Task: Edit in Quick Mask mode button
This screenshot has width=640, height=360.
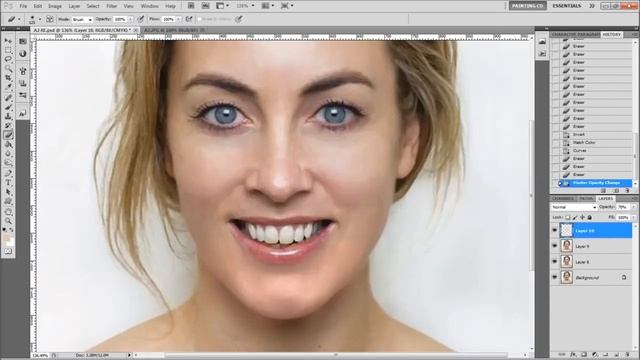Action: tap(8, 251)
